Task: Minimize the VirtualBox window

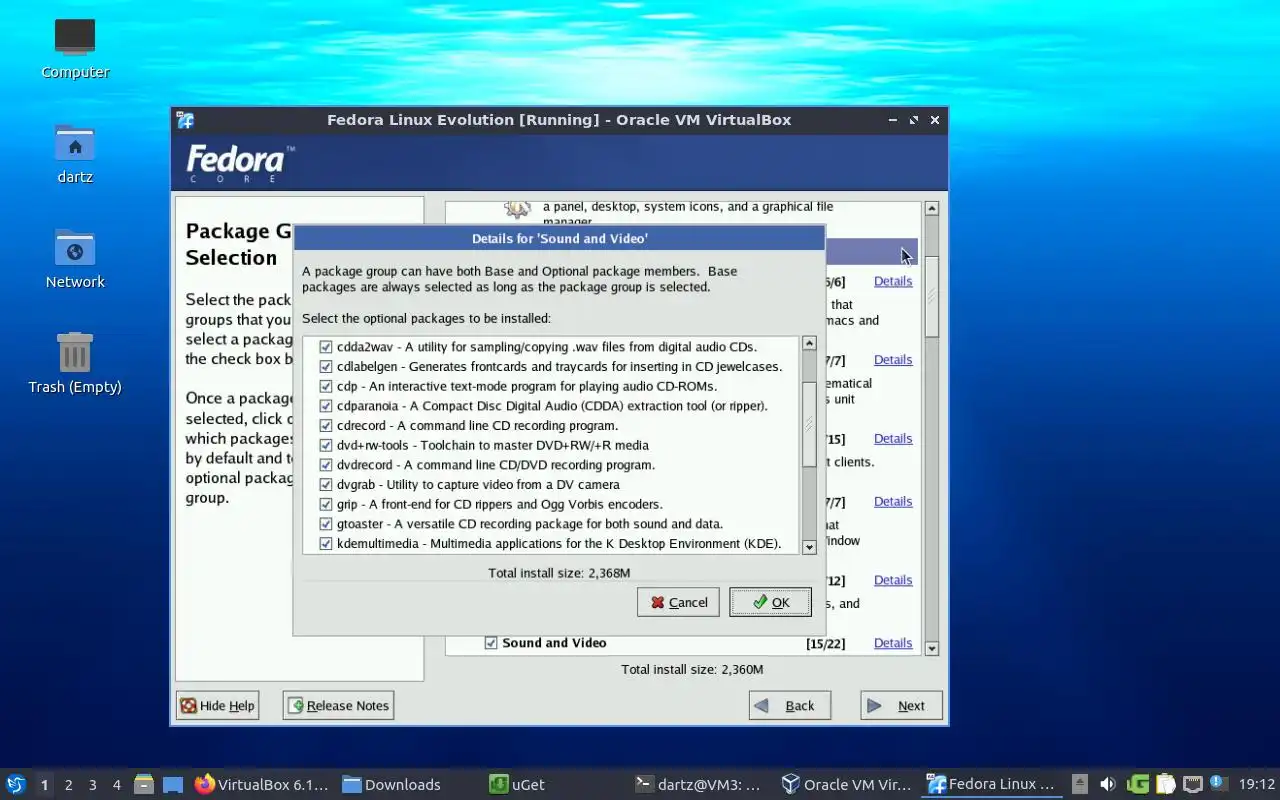Action: click(x=892, y=120)
